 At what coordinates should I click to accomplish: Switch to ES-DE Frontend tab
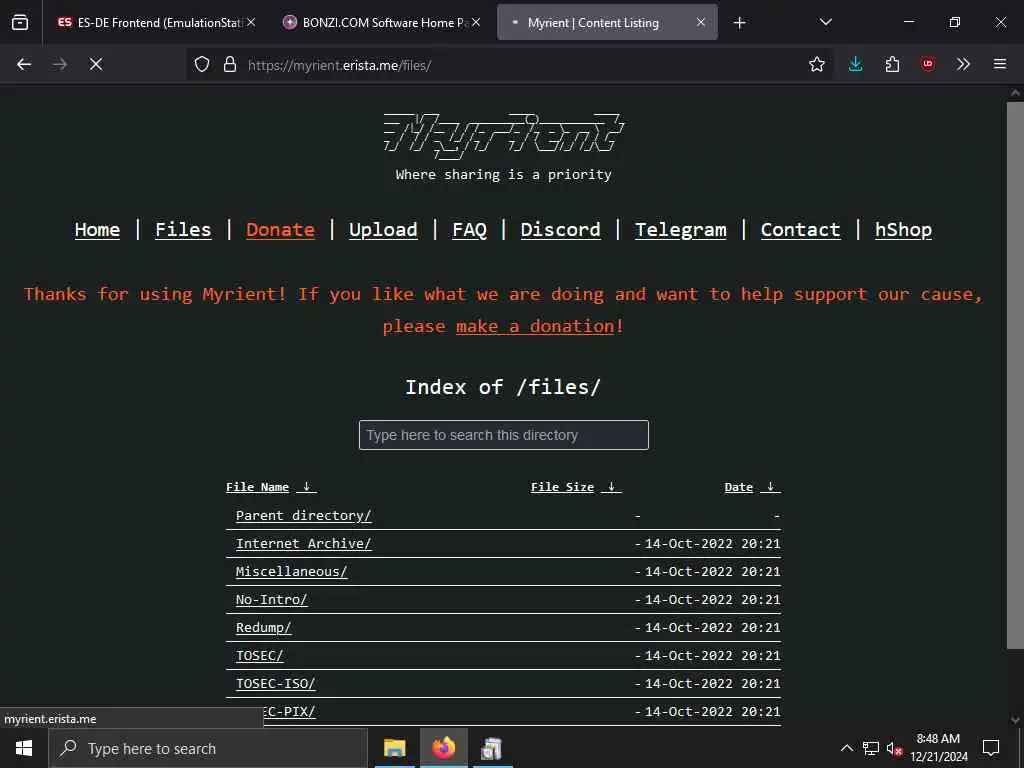tap(157, 22)
